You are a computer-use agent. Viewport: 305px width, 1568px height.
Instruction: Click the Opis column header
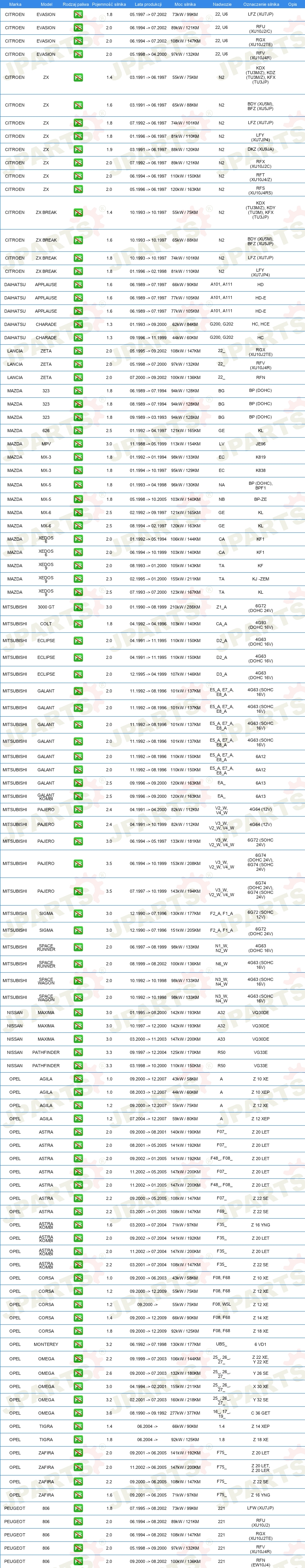point(293,4)
